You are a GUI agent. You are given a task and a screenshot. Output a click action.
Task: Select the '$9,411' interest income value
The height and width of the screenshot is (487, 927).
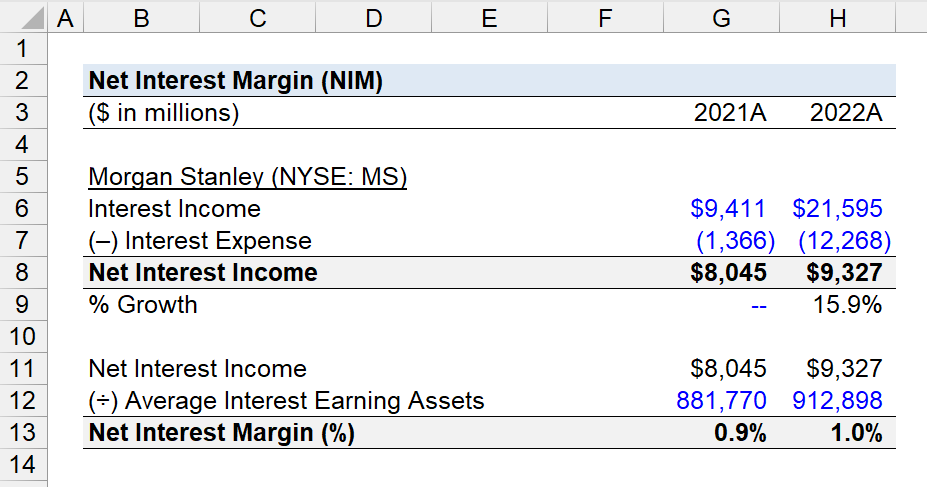click(x=728, y=208)
